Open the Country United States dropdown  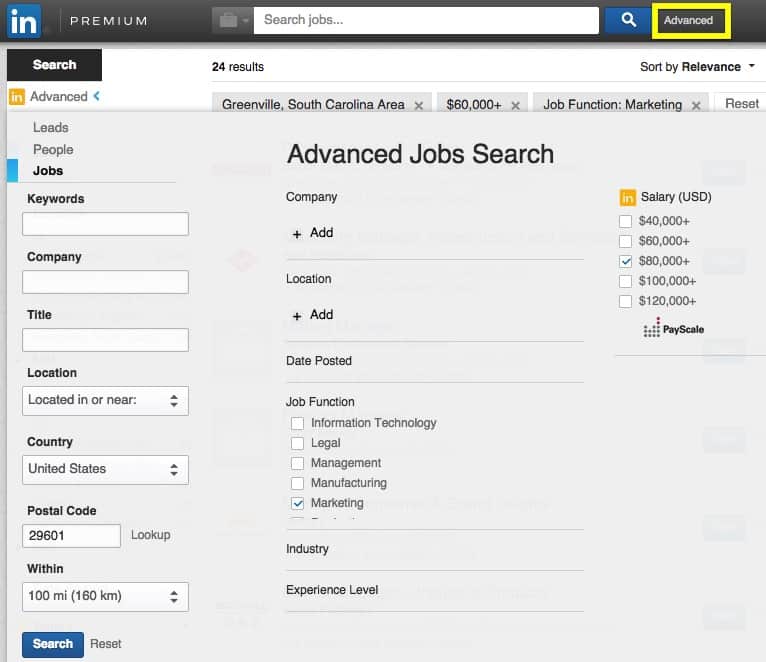click(105, 470)
